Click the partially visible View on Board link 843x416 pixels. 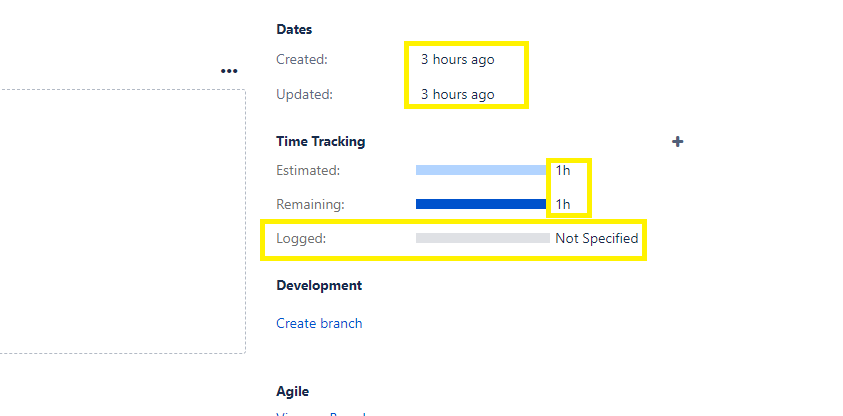(x=320, y=414)
